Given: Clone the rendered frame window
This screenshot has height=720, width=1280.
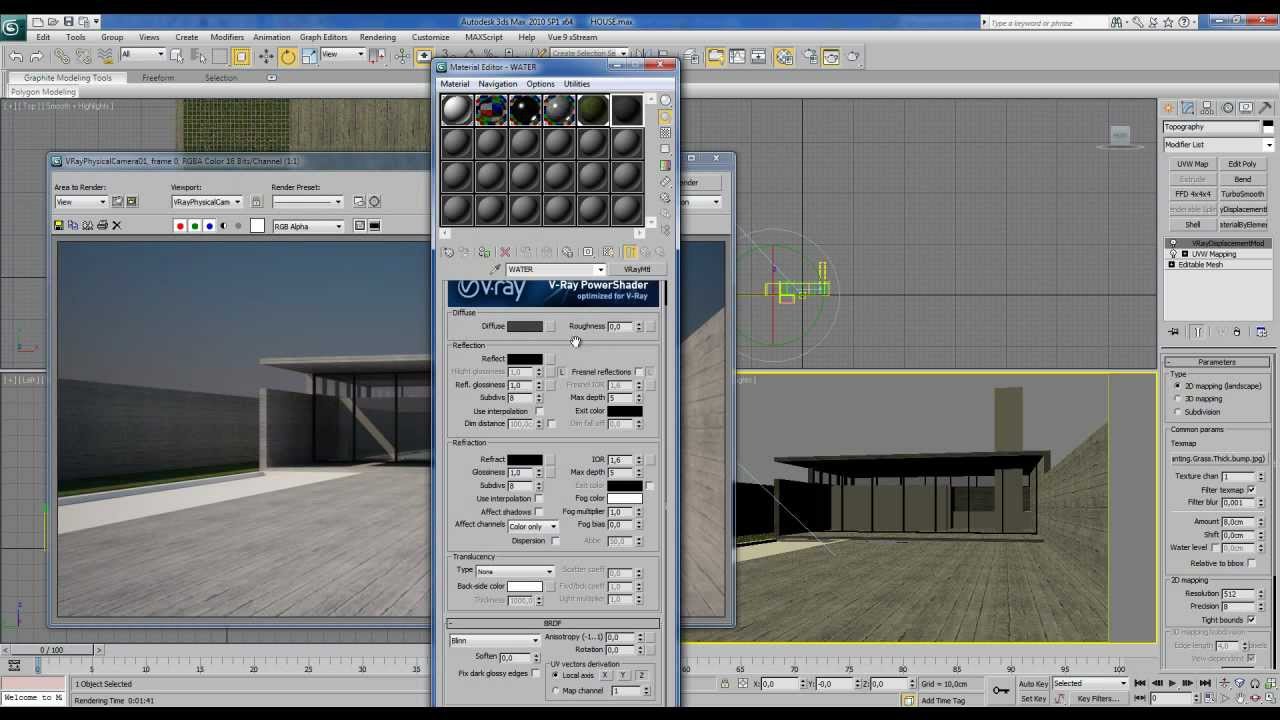Looking at the screenshot, I should pos(87,226).
